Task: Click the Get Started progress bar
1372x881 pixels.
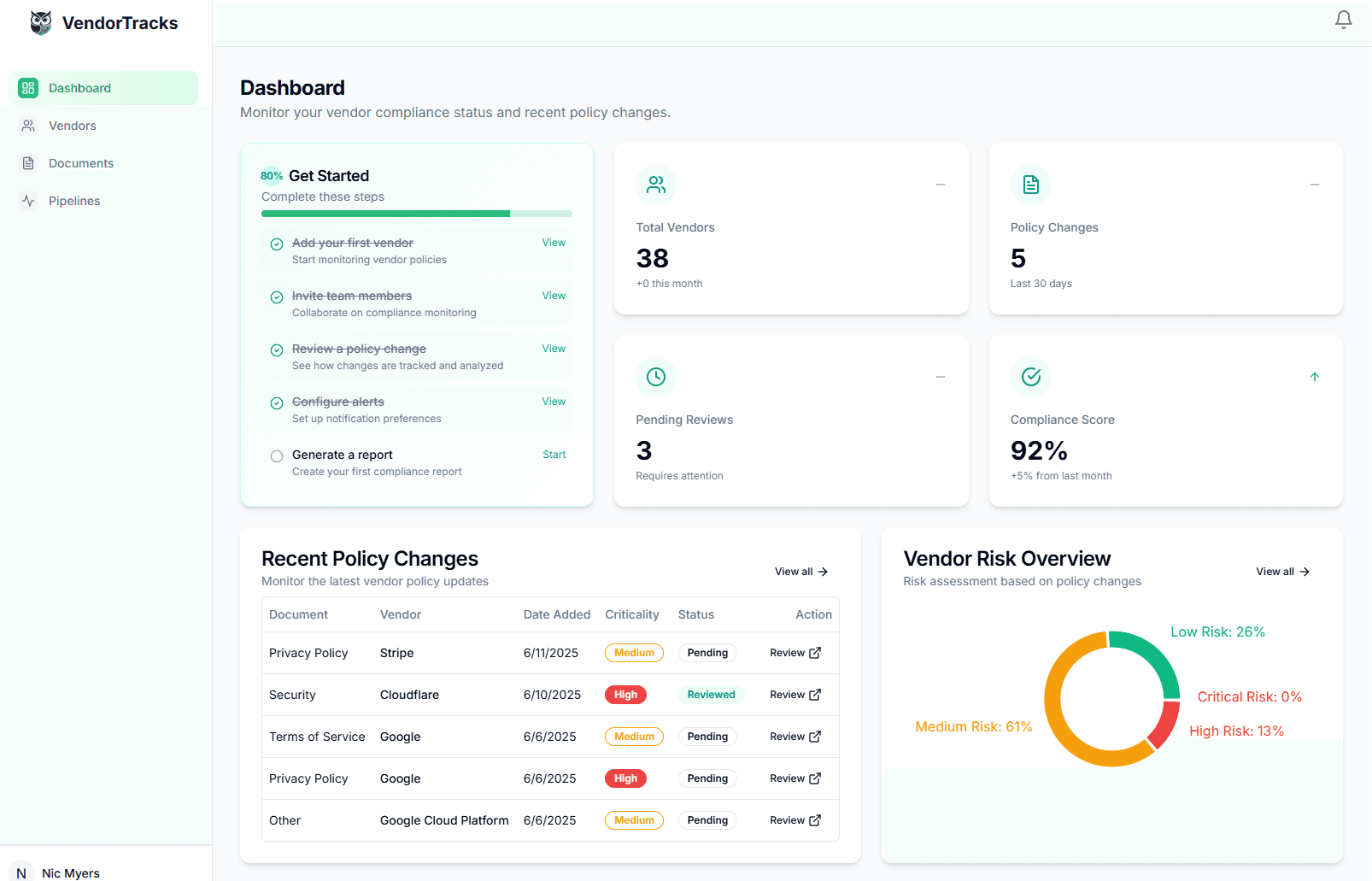Action: tap(416, 214)
